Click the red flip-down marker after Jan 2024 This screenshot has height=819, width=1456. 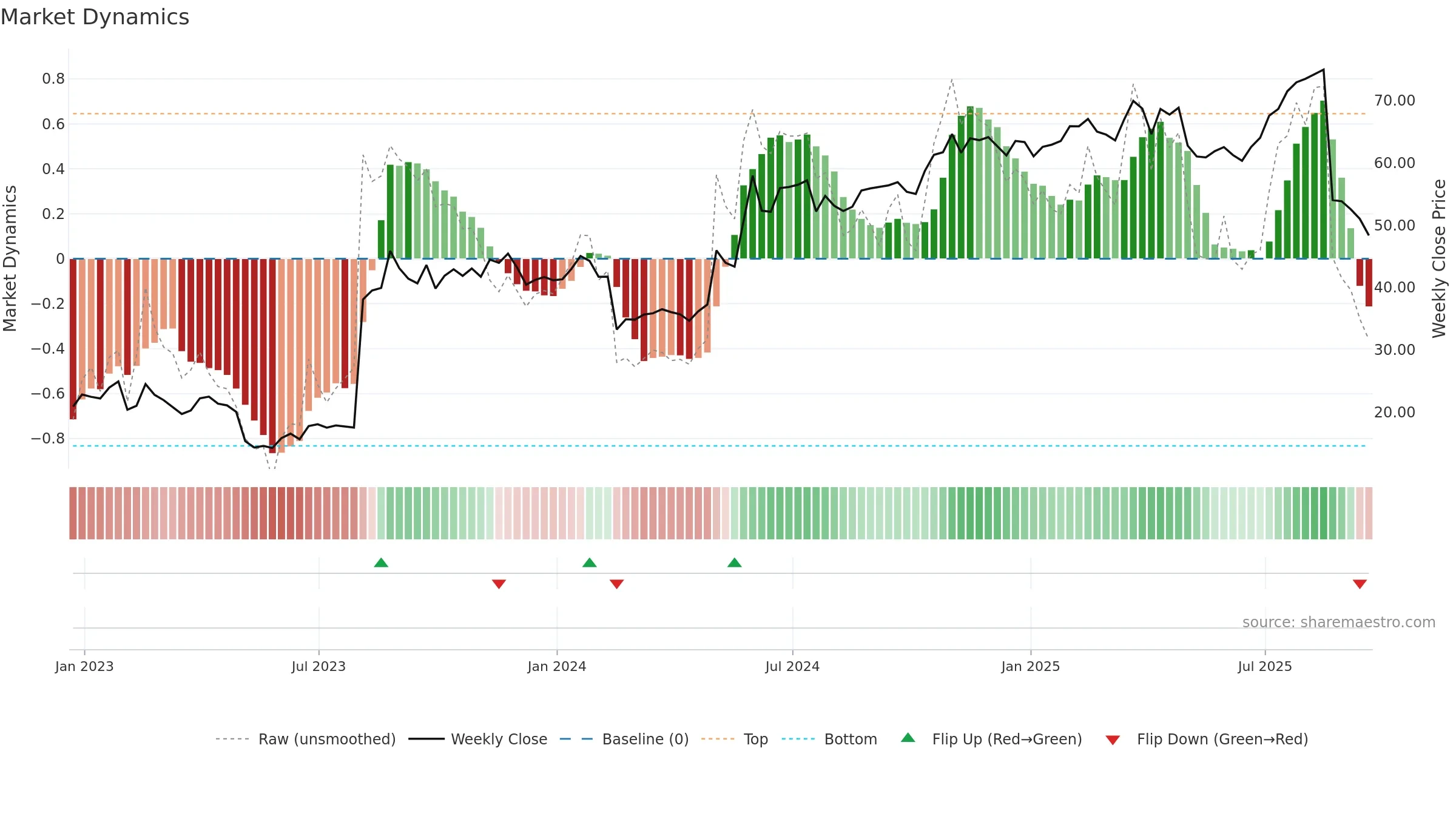tap(617, 584)
